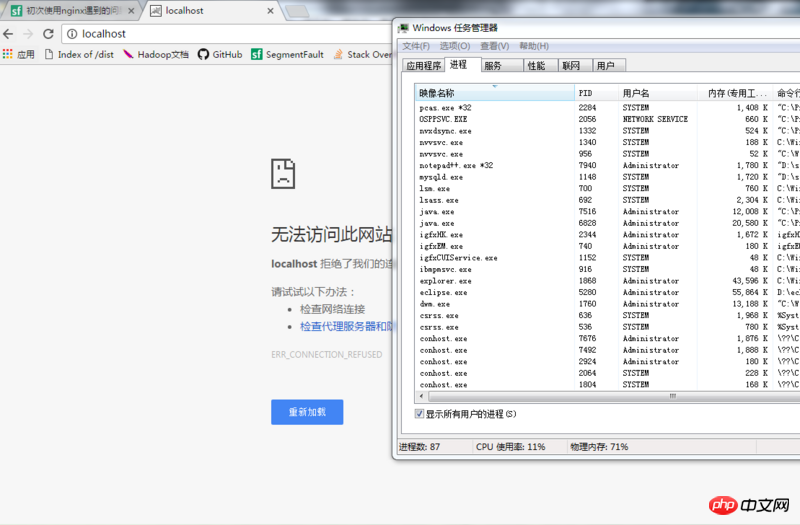Open the 文件(F) menu in Task Manager
The image size is (800, 525).
click(x=416, y=46)
